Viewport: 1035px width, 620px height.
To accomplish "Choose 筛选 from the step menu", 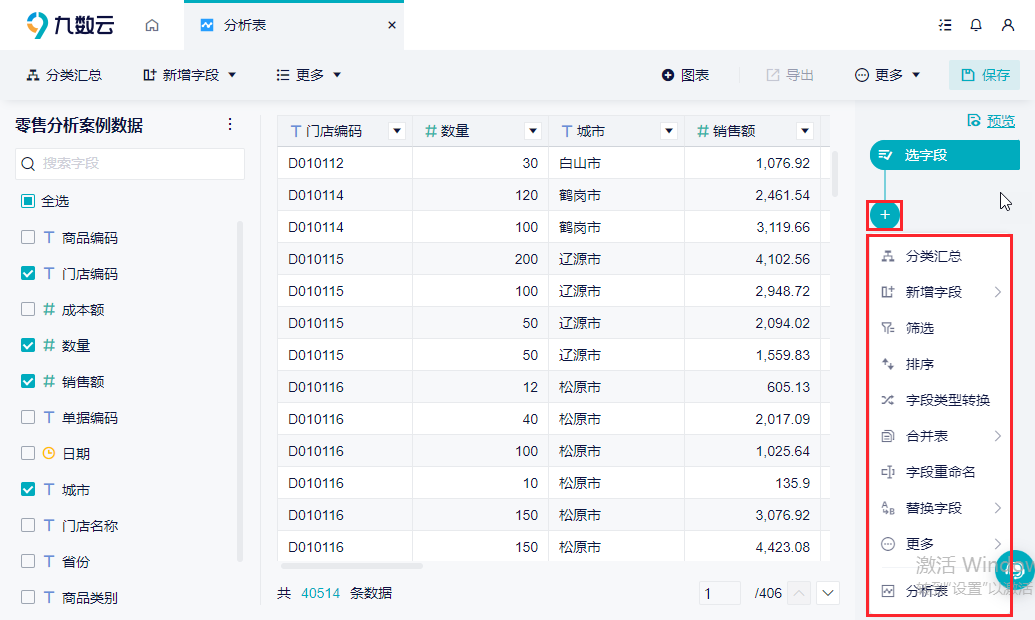I will pos(939,328).
